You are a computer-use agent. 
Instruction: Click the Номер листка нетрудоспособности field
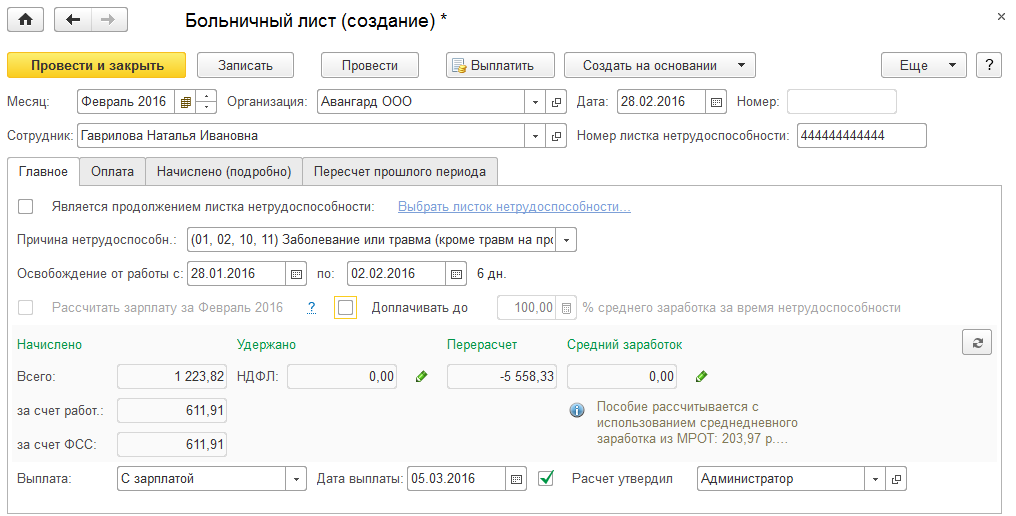click(861, 136)
